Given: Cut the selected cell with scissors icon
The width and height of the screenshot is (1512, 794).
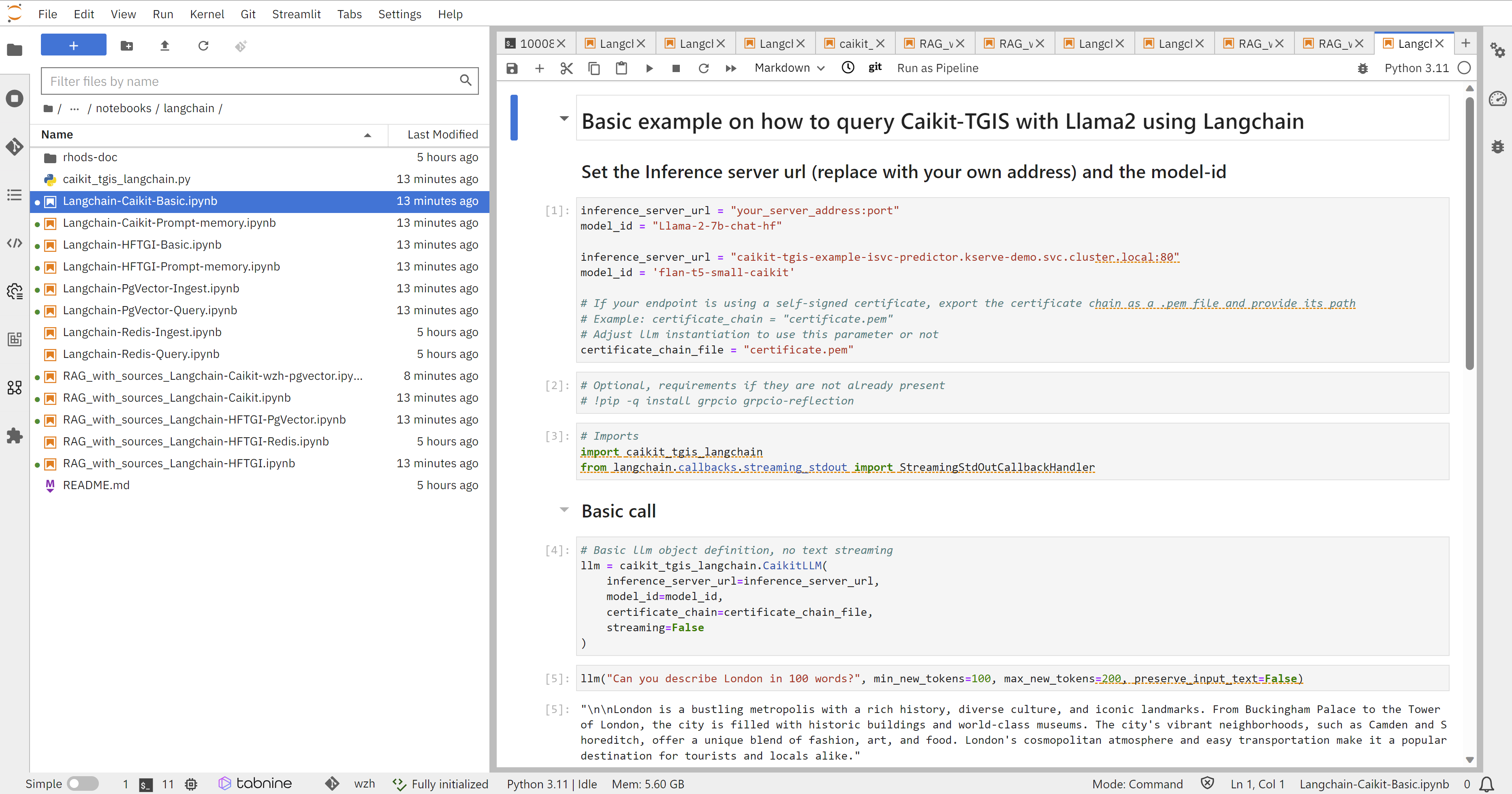Looking at the screenshot, I should tap(566, 68).
